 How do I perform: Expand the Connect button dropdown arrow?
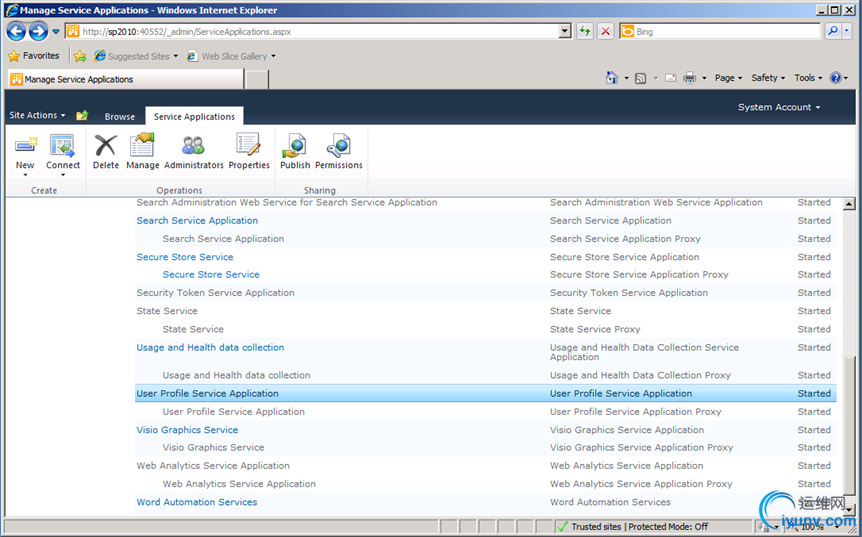point(63,175)
